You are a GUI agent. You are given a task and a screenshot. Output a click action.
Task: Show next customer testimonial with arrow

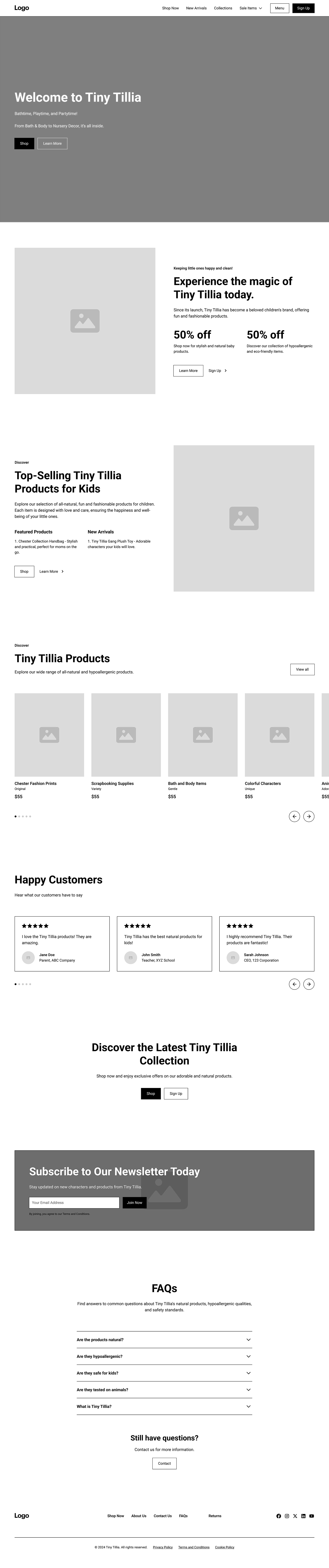[309, 984]
